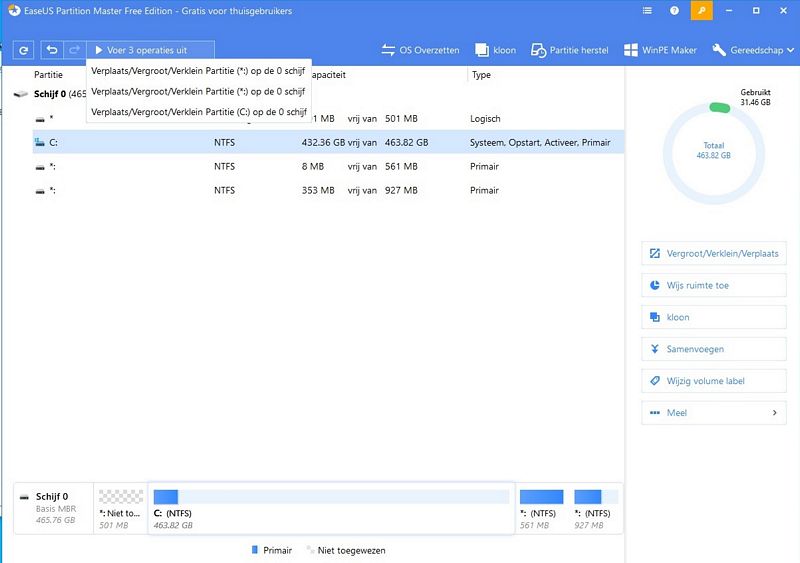
Task: Click the refresh icon in toolbar
Action: click(23, 50)
